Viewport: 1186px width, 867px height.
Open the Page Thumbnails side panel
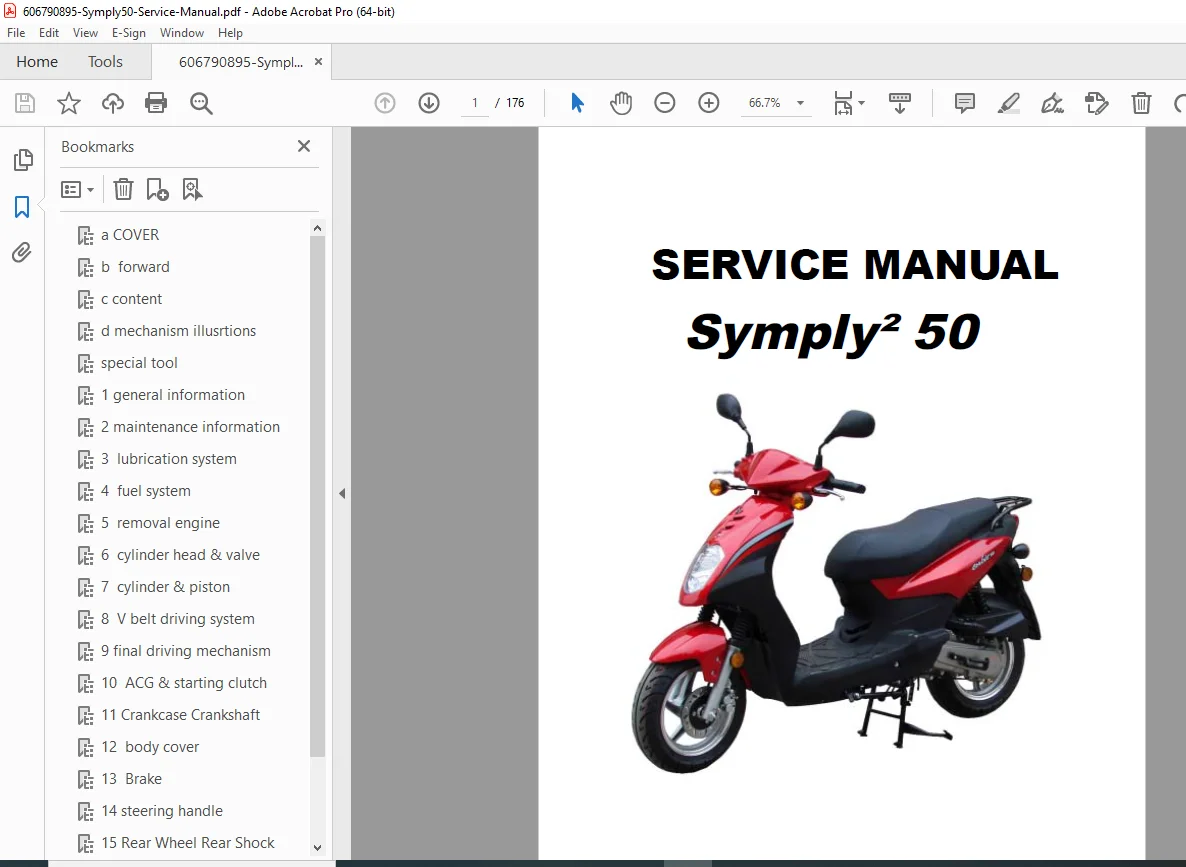point(23,160)
